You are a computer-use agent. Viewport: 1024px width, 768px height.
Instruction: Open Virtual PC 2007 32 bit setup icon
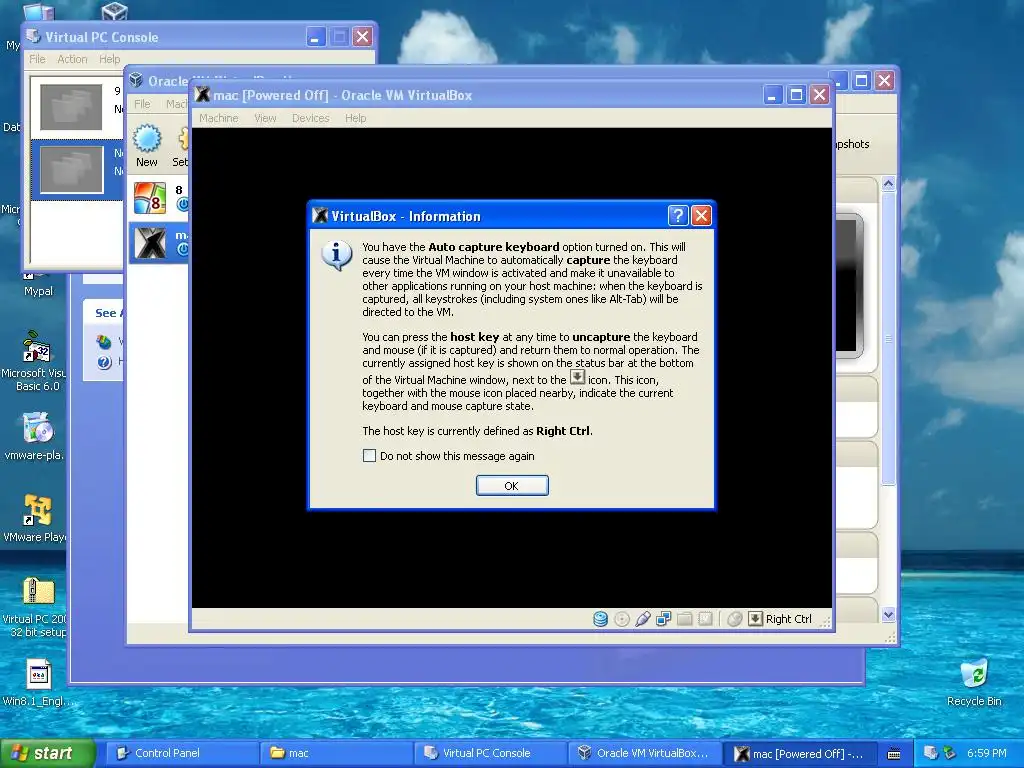(37, 607)
